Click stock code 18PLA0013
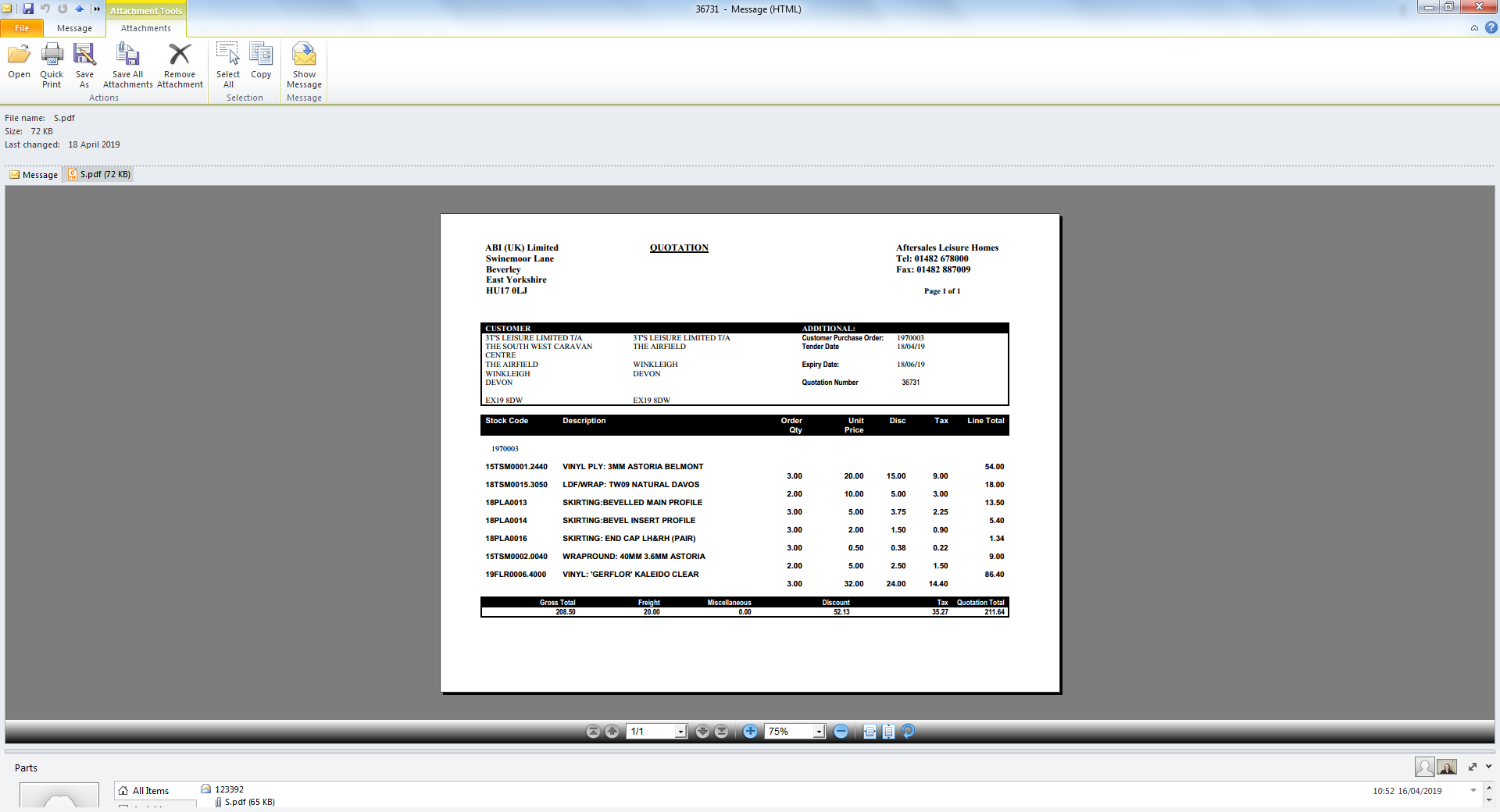 [x=506, y=503]
